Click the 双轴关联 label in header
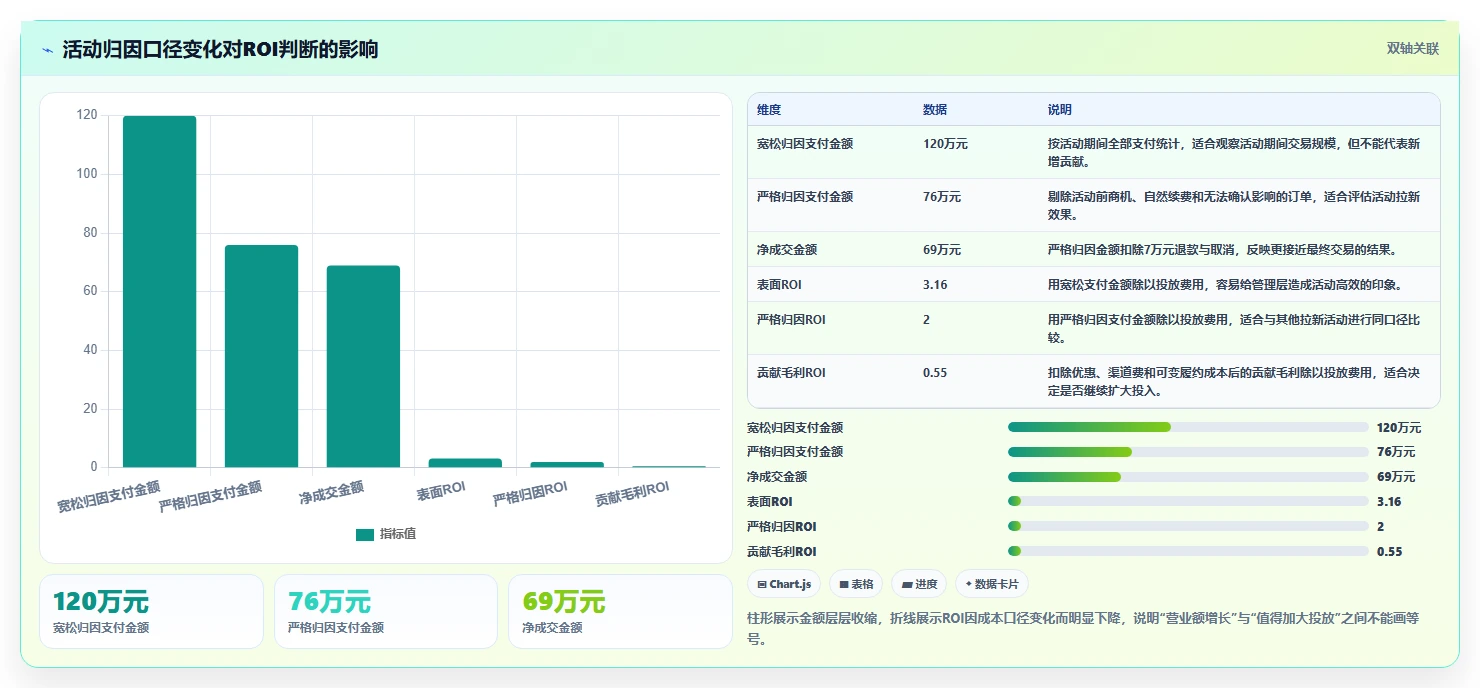 point(1412,49)
